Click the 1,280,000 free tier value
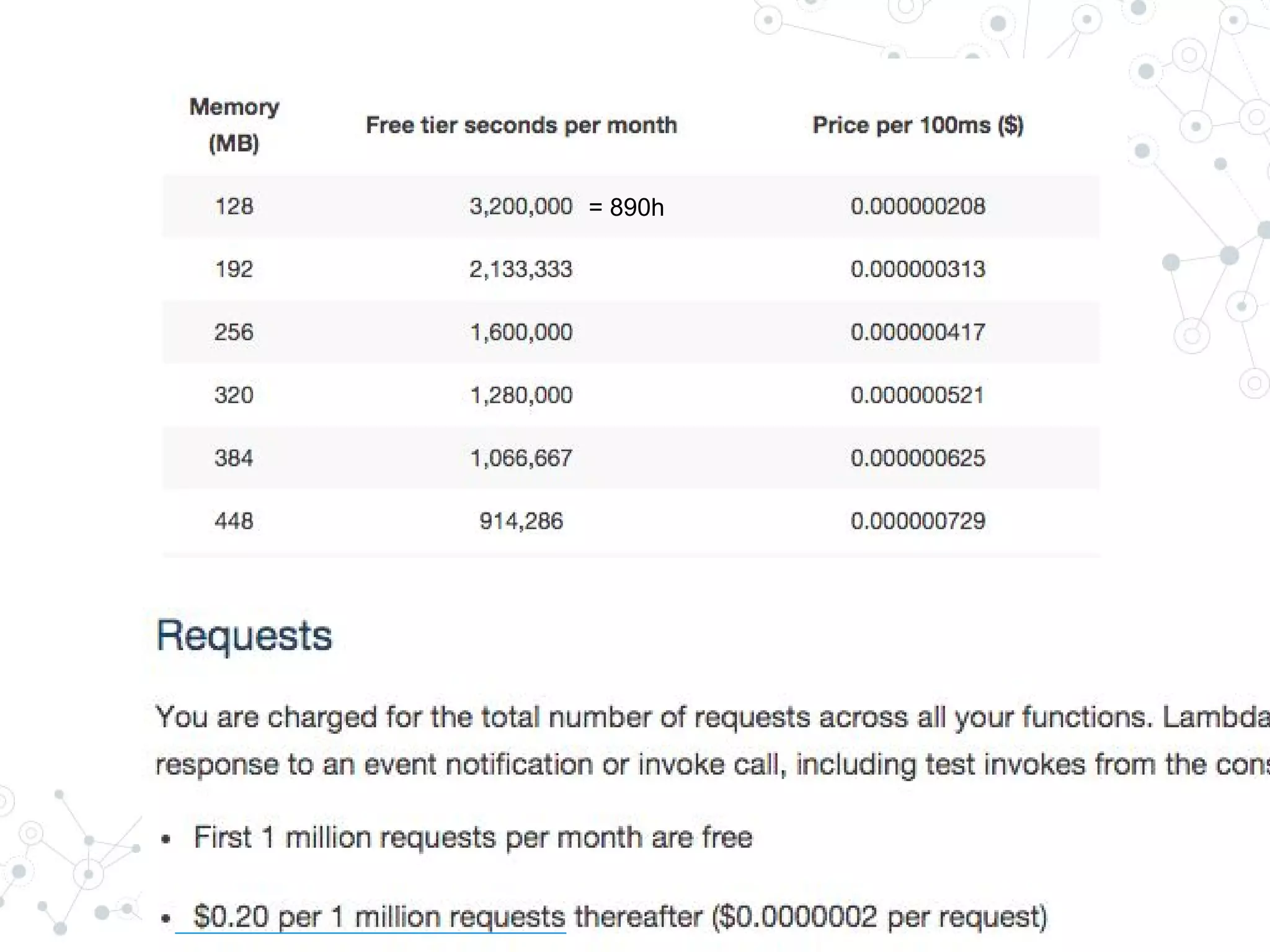The image size is (1270, 952). coord(521,395)
